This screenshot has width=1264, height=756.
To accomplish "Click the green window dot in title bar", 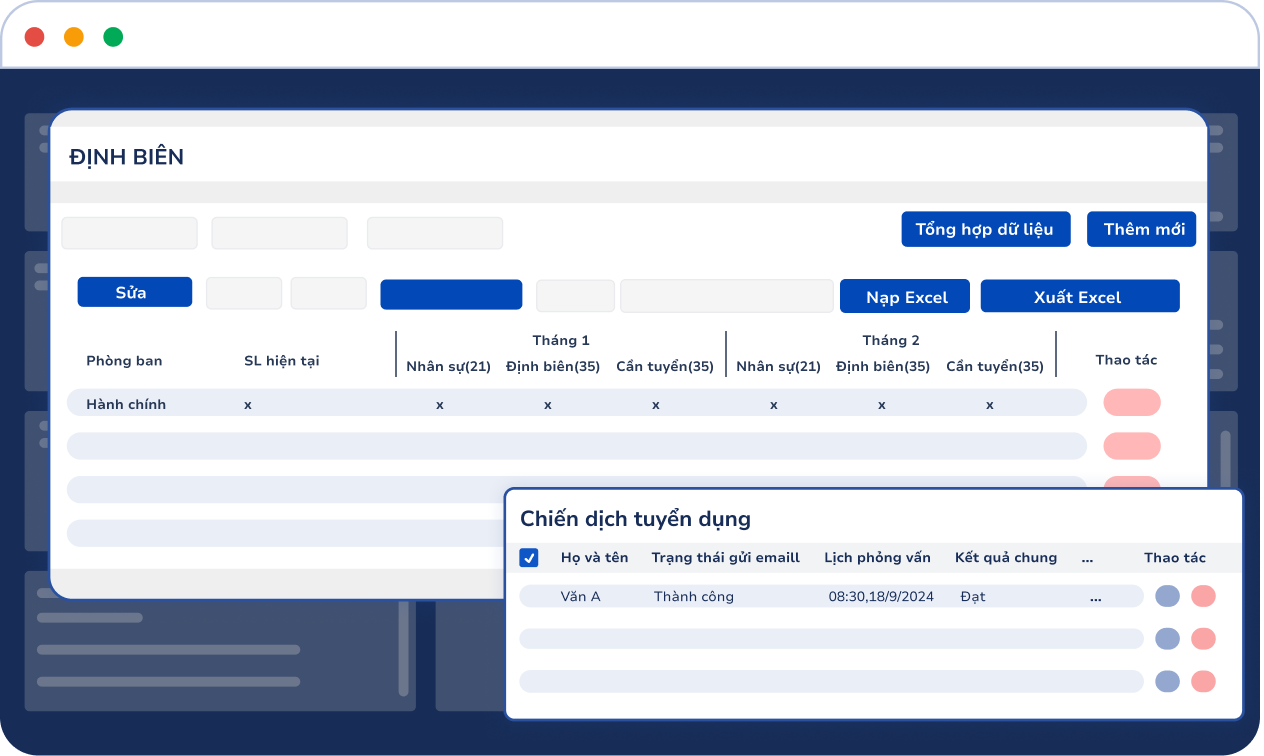I will (x=113, y=37).
